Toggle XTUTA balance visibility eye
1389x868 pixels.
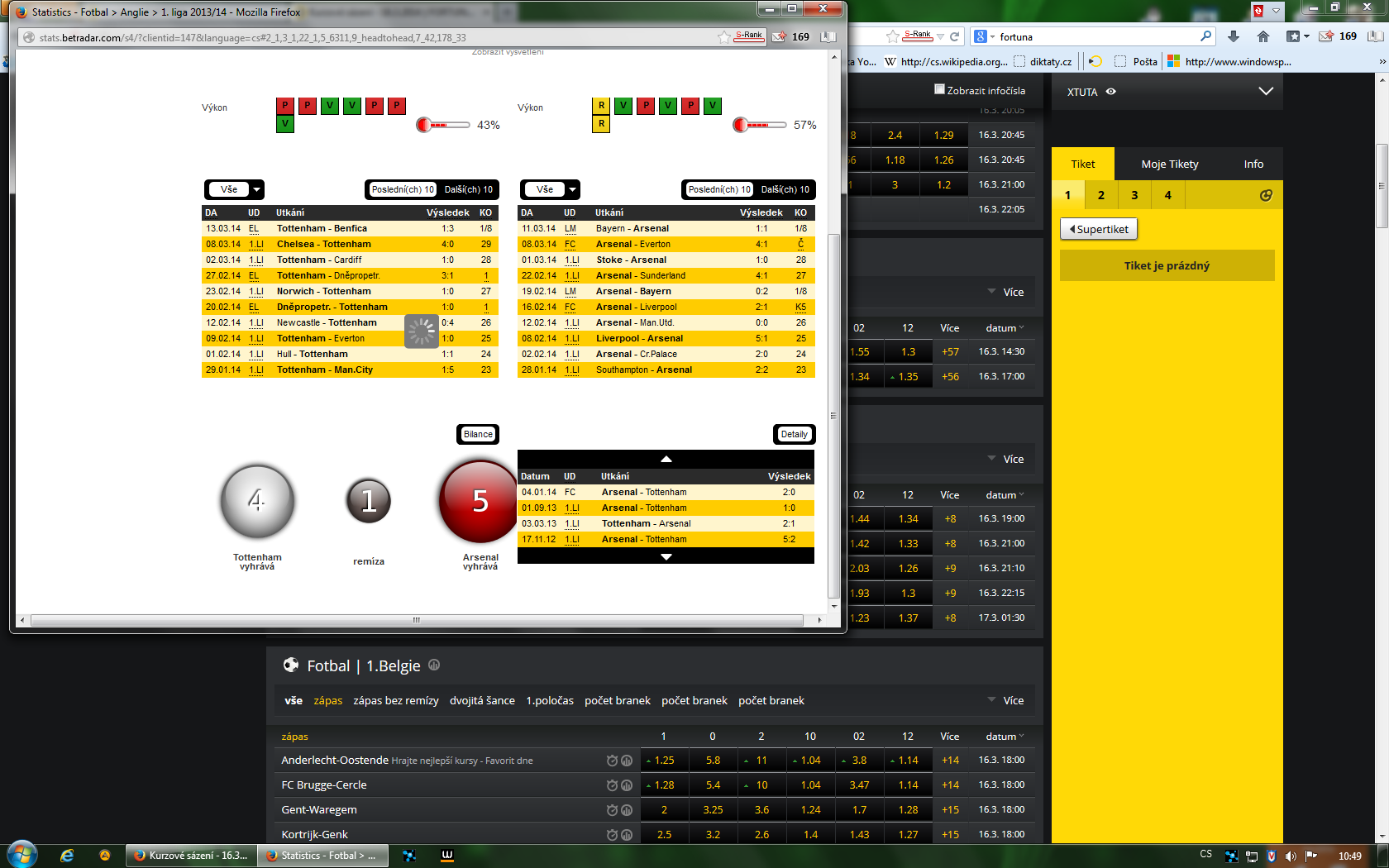[1111, 92]
